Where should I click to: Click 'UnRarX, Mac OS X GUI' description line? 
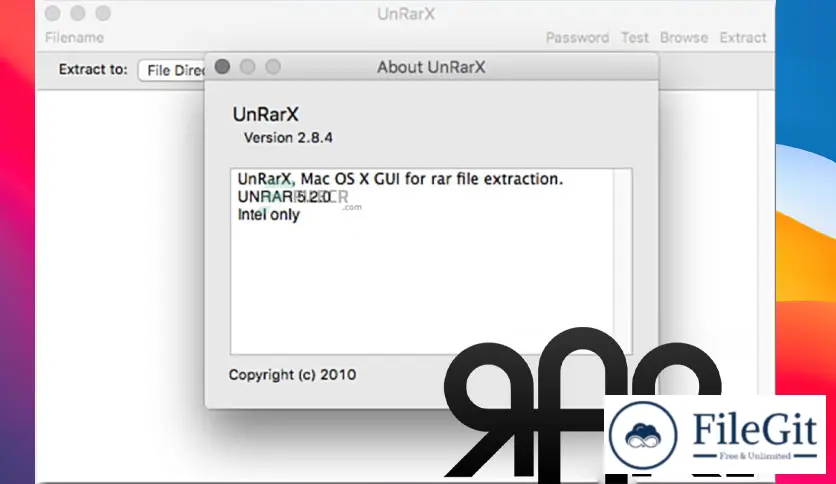tap(400, 179)
